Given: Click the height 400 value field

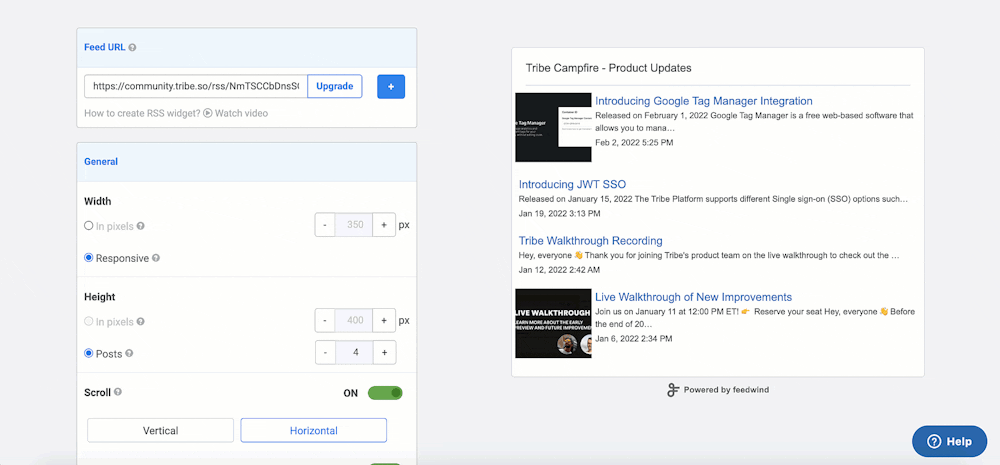Looking at the screenshot, I should 354,320.
